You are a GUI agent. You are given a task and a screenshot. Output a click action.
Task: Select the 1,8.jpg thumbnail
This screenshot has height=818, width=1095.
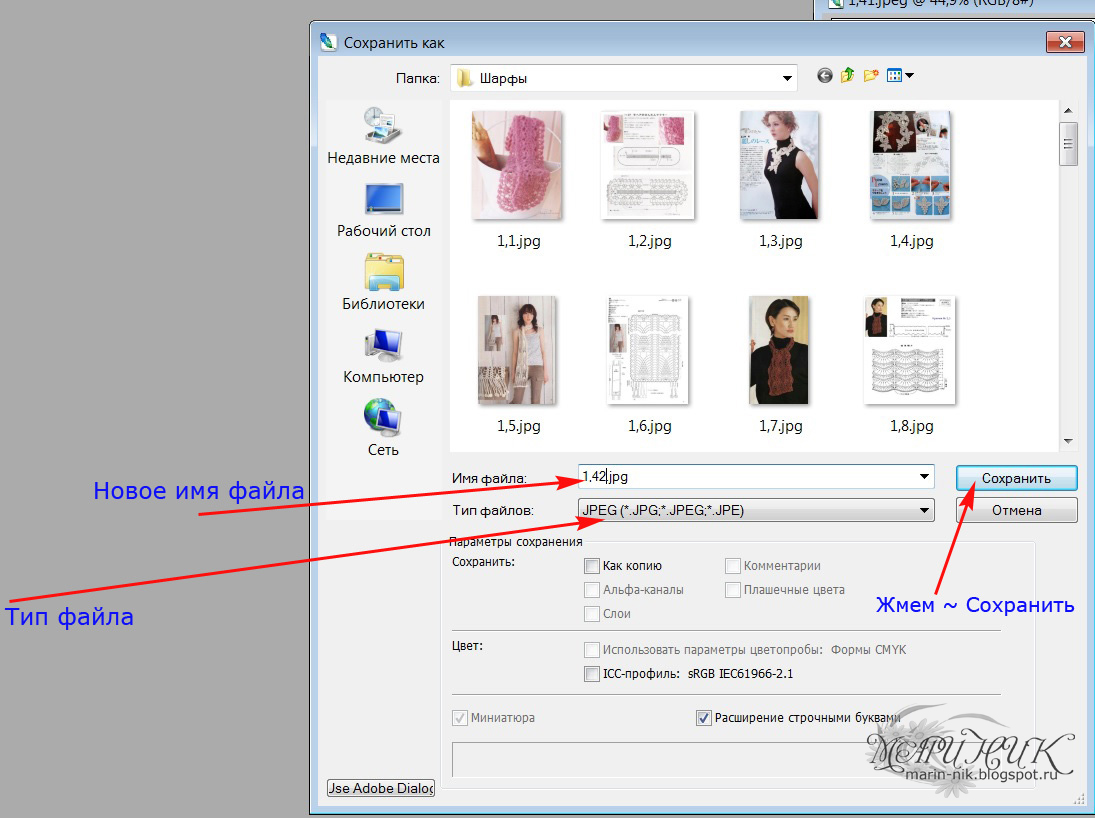tap(909, 350)
